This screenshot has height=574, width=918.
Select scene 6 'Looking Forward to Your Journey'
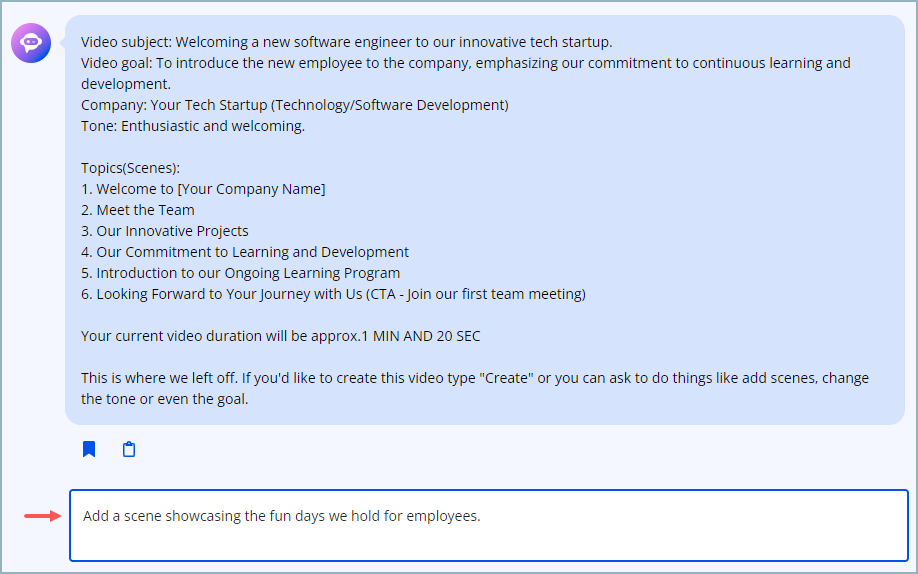coord(333,294)
